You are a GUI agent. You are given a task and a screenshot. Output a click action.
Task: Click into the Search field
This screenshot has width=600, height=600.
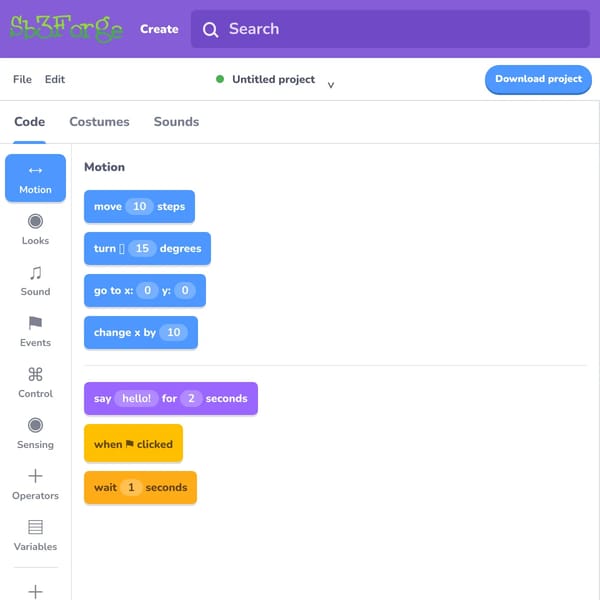point(390,29)
